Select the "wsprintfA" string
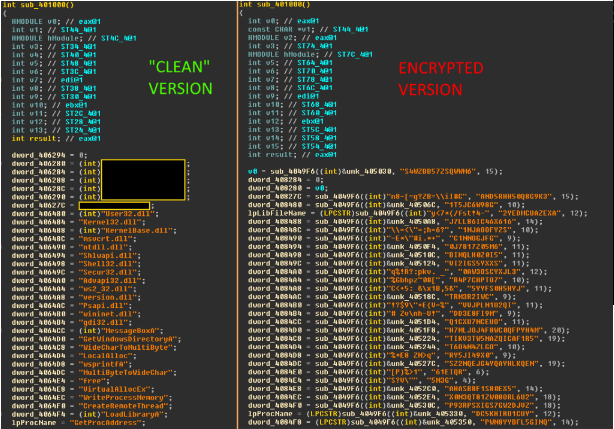The height and width of the screenshot is (429, 614). [105, 364]
